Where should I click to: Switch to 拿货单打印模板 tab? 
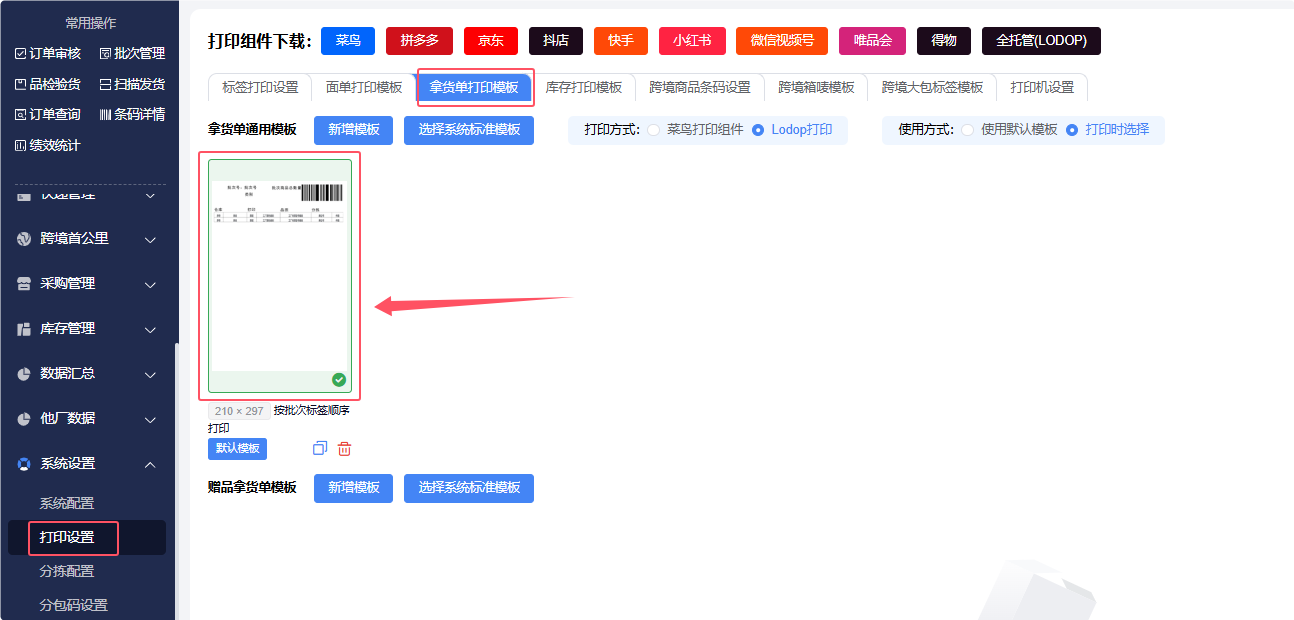pyautogui.click(x=474, y=88)
